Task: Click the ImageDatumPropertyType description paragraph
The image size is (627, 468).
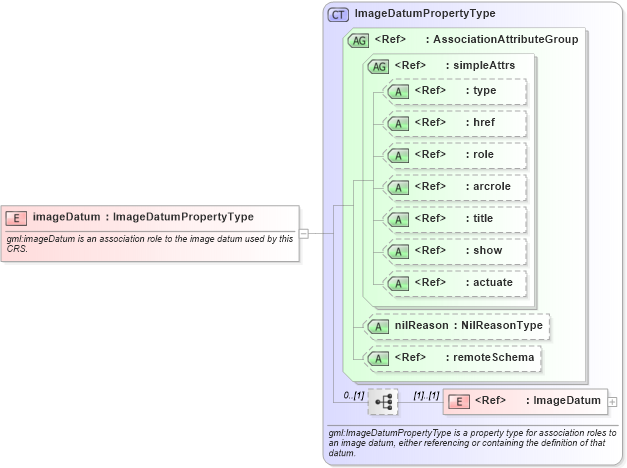Action: (473, 443)
